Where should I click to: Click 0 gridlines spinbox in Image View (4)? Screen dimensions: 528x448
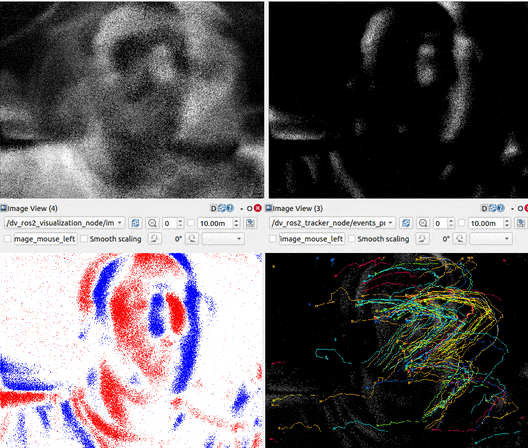[x=173, y=223]
